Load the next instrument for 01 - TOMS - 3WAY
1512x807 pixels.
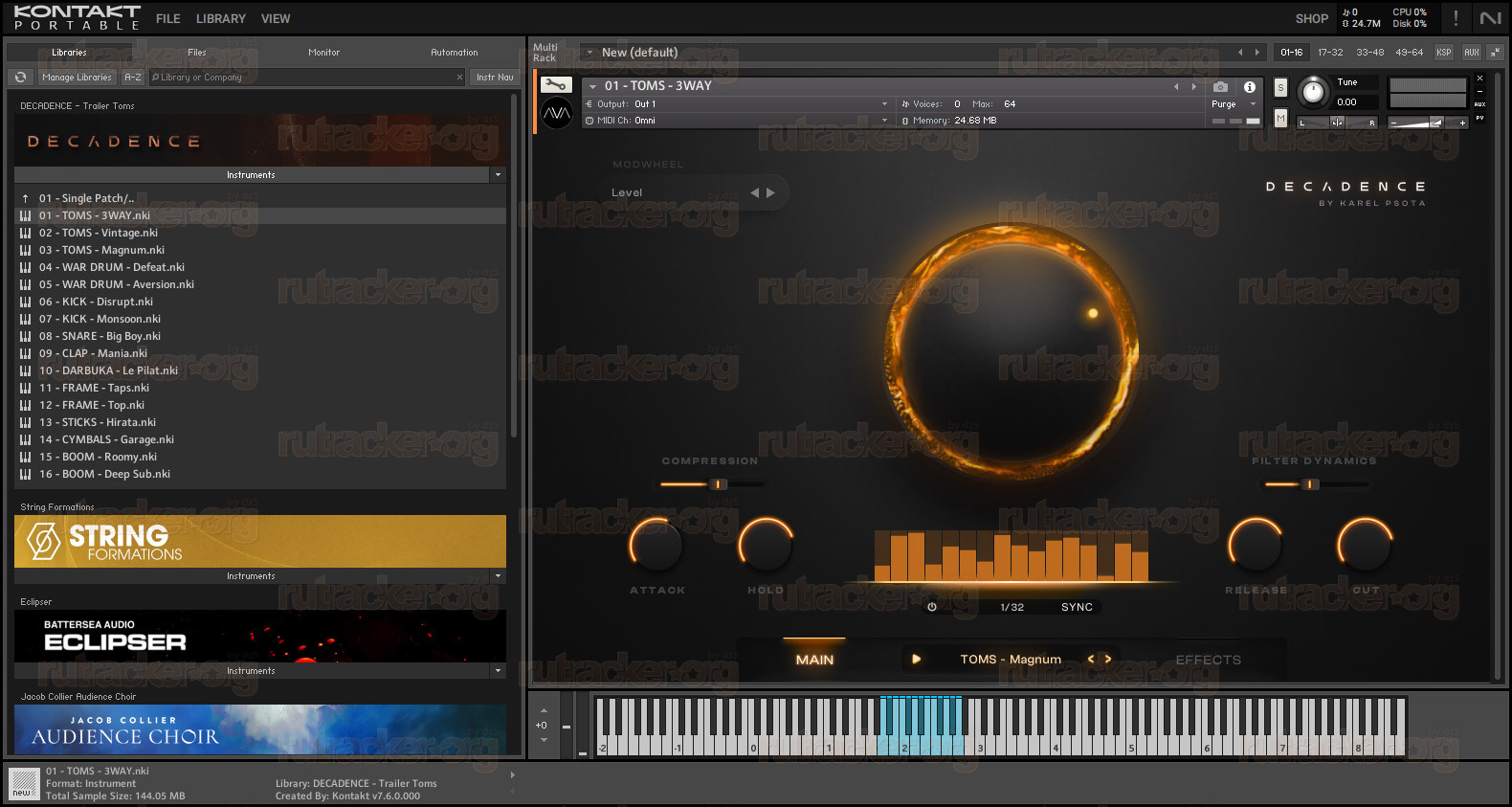(x=1193, y=86)
